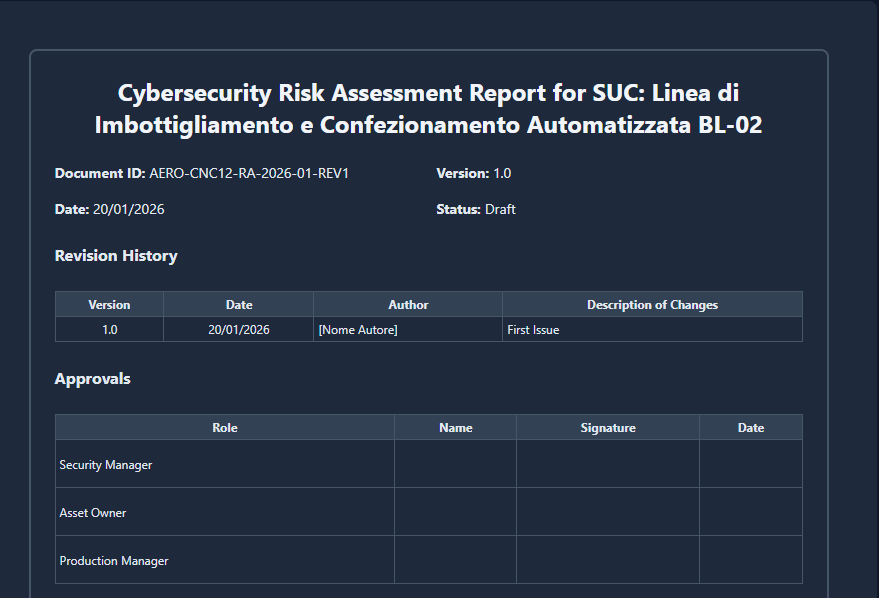Select the 20/01/2026 cell in Revision History table
Image resolution: width=879 pixels, height=598 pixels.
(239, 330)
